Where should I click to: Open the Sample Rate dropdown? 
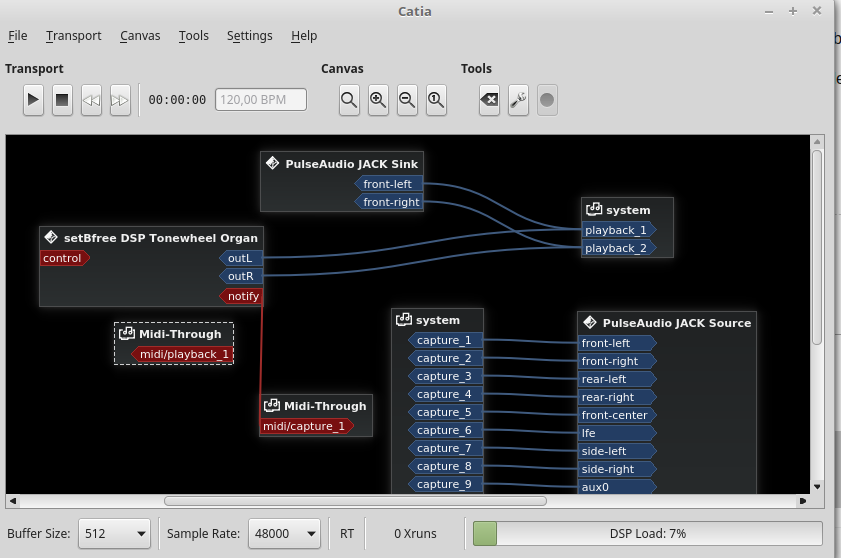[284, 533]
